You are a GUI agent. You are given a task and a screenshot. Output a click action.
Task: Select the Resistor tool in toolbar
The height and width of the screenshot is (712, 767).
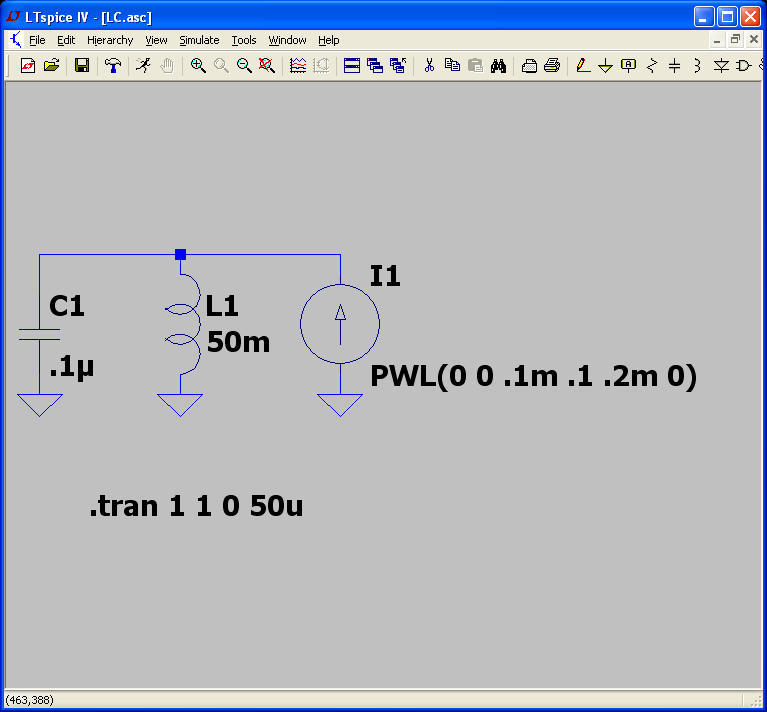652,66
